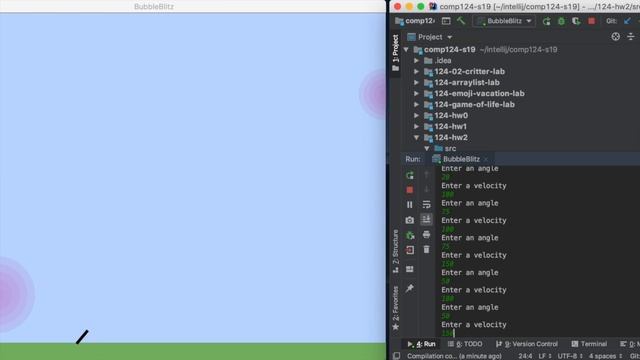
Task: Click the pink bubble at BubbleBlitz left edge
Action: tap(16, 294)
